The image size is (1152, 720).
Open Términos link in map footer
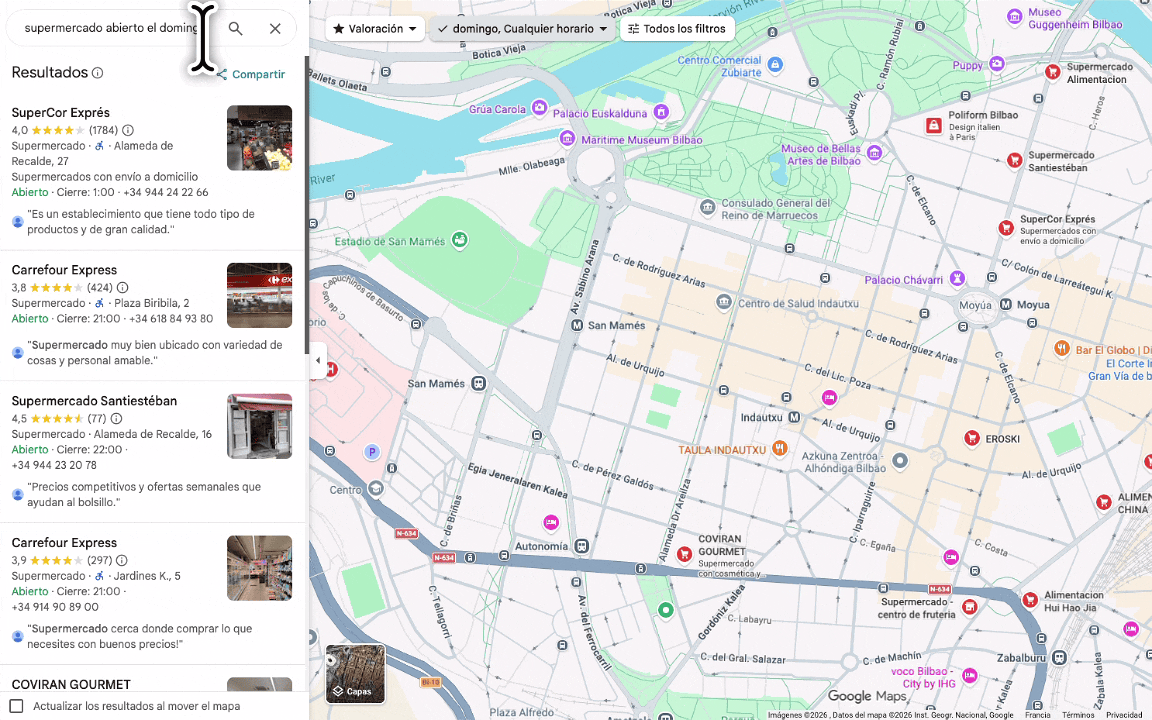(1078, 715)
